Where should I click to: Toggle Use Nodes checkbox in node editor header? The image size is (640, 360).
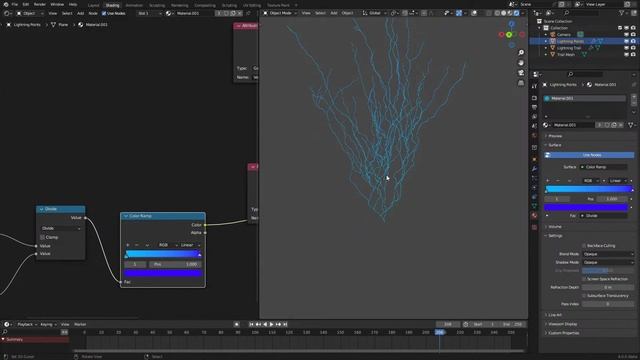pos(104,13)
